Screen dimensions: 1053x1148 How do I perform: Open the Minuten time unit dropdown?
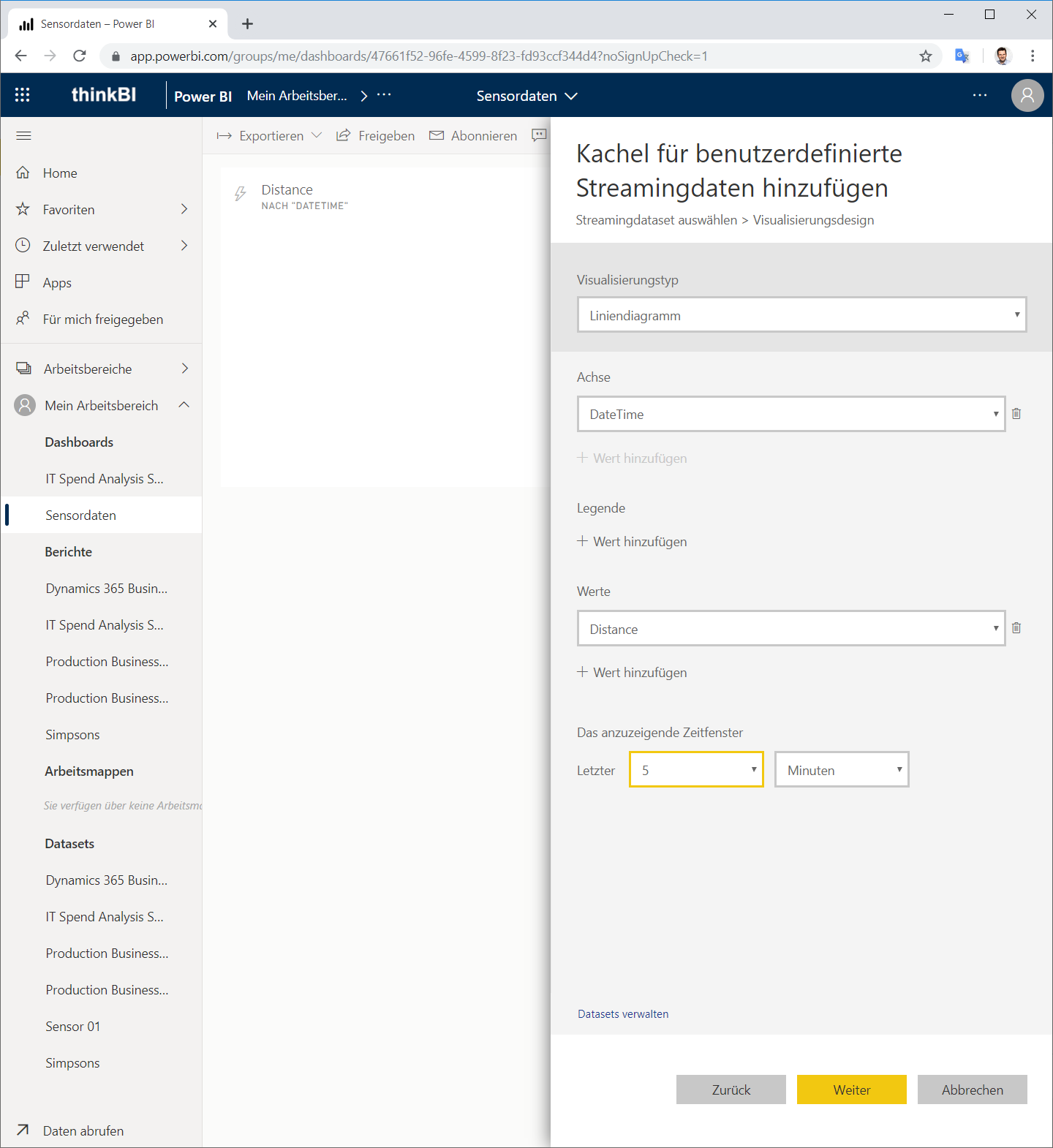842,770
